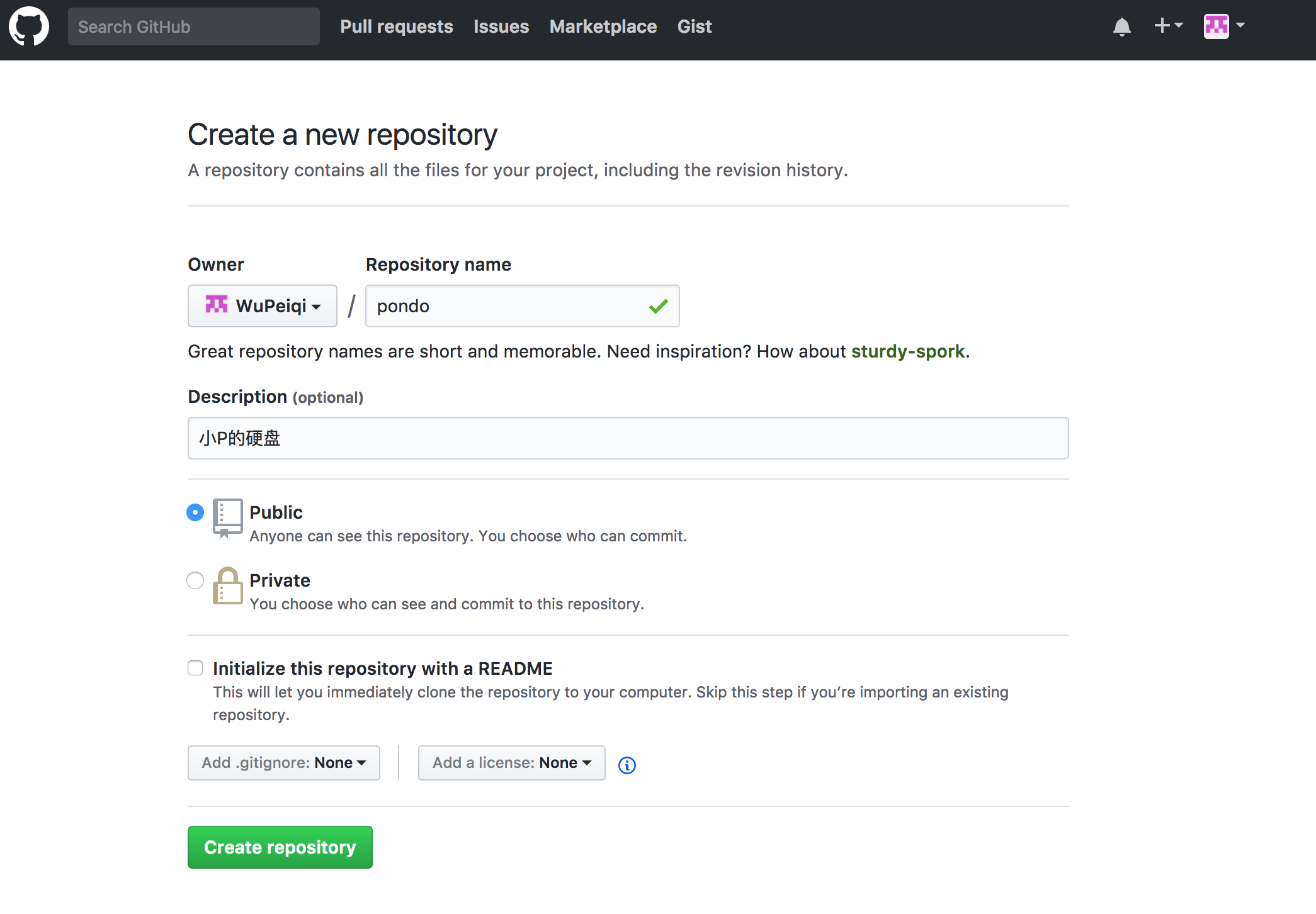The image size is (1316, 914).
Task: Go to Marketplace in top navigation
Action: click(x=603, y=26)
